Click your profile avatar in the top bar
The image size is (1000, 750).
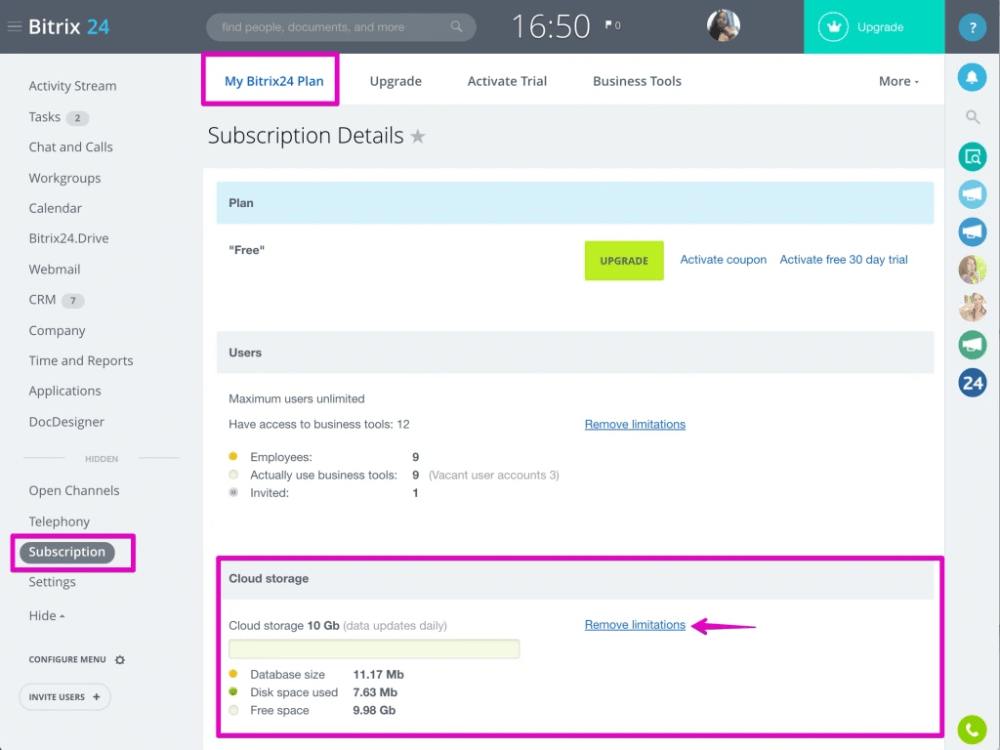723,25
